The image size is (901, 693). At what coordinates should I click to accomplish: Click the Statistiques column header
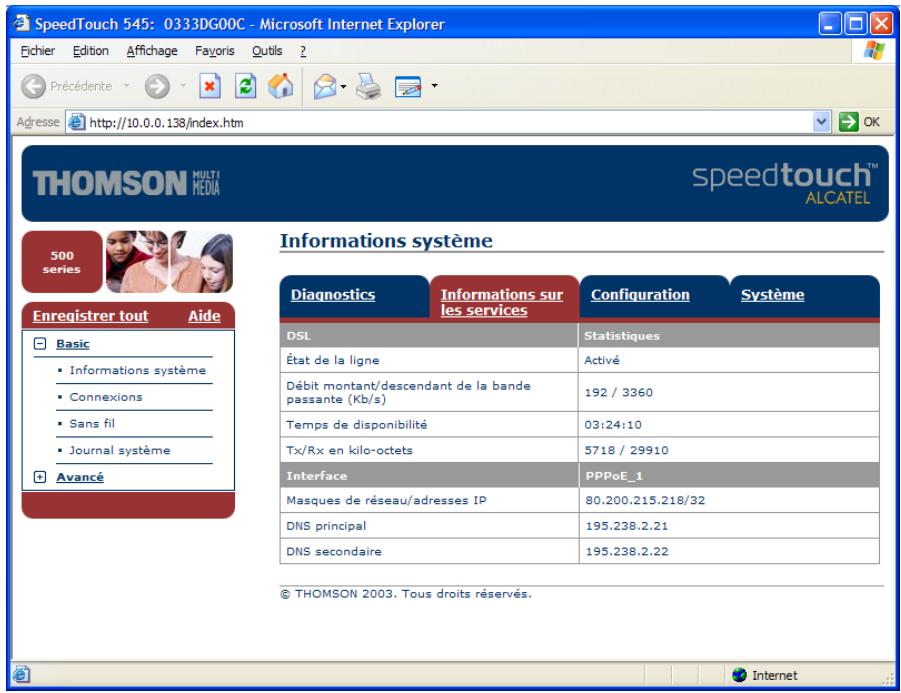point(622,336)
